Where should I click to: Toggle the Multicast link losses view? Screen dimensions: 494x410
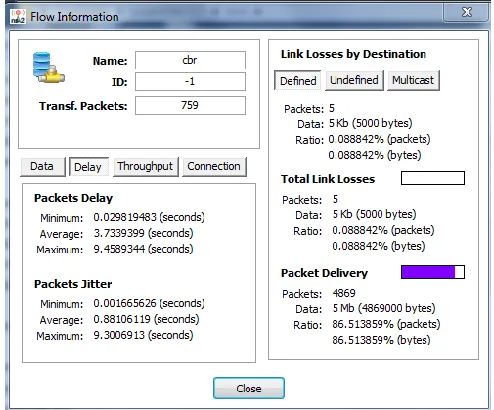tap(413, 80)
